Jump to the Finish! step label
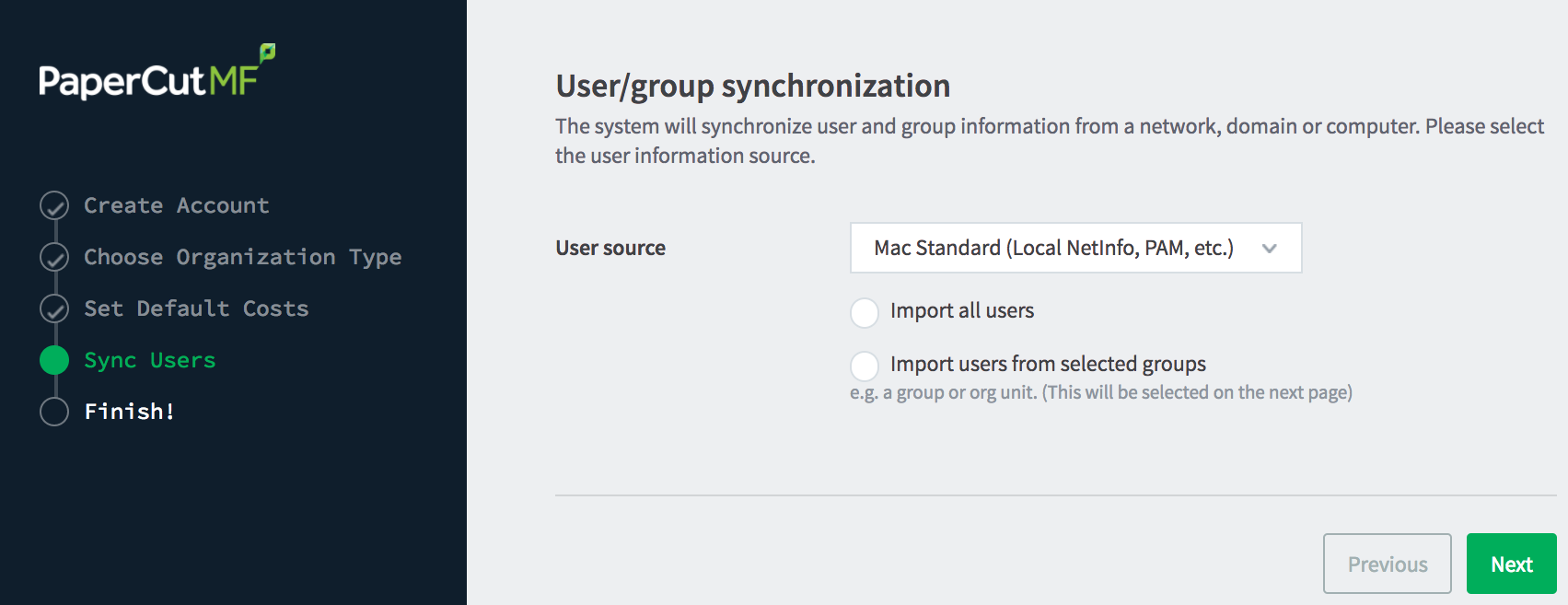 [x=130, y=412]
